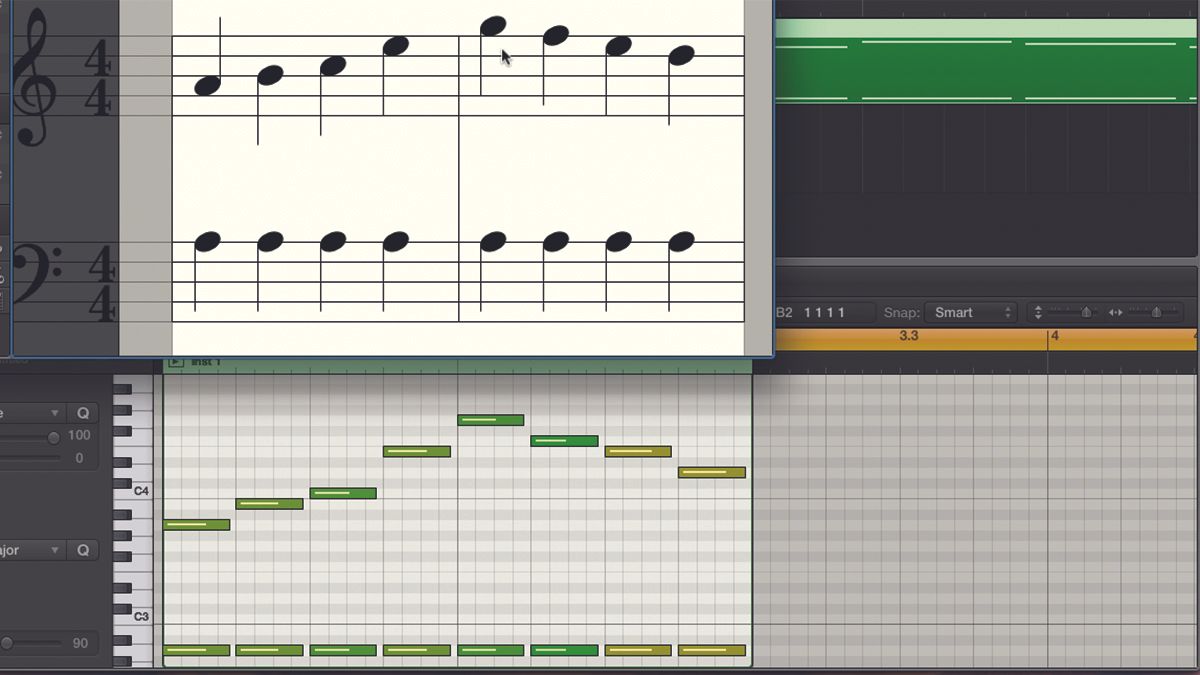Click the position display showing 1 1 1 1
Image resolution: width=1200 pixels, height=675 pixels.
822,311
